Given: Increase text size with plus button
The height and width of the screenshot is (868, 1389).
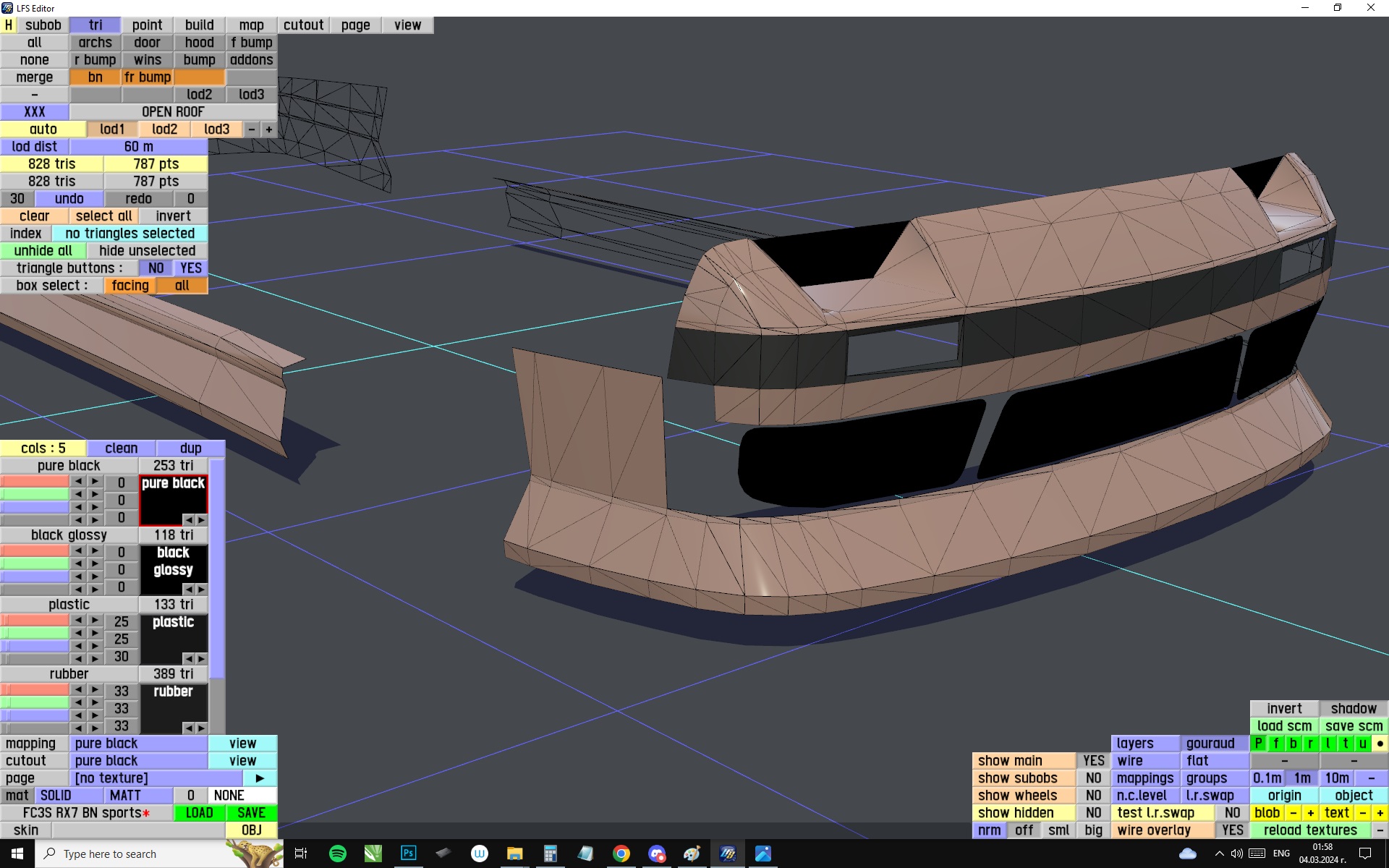Looking at the screenshot, I should (x=1380, y=812).
